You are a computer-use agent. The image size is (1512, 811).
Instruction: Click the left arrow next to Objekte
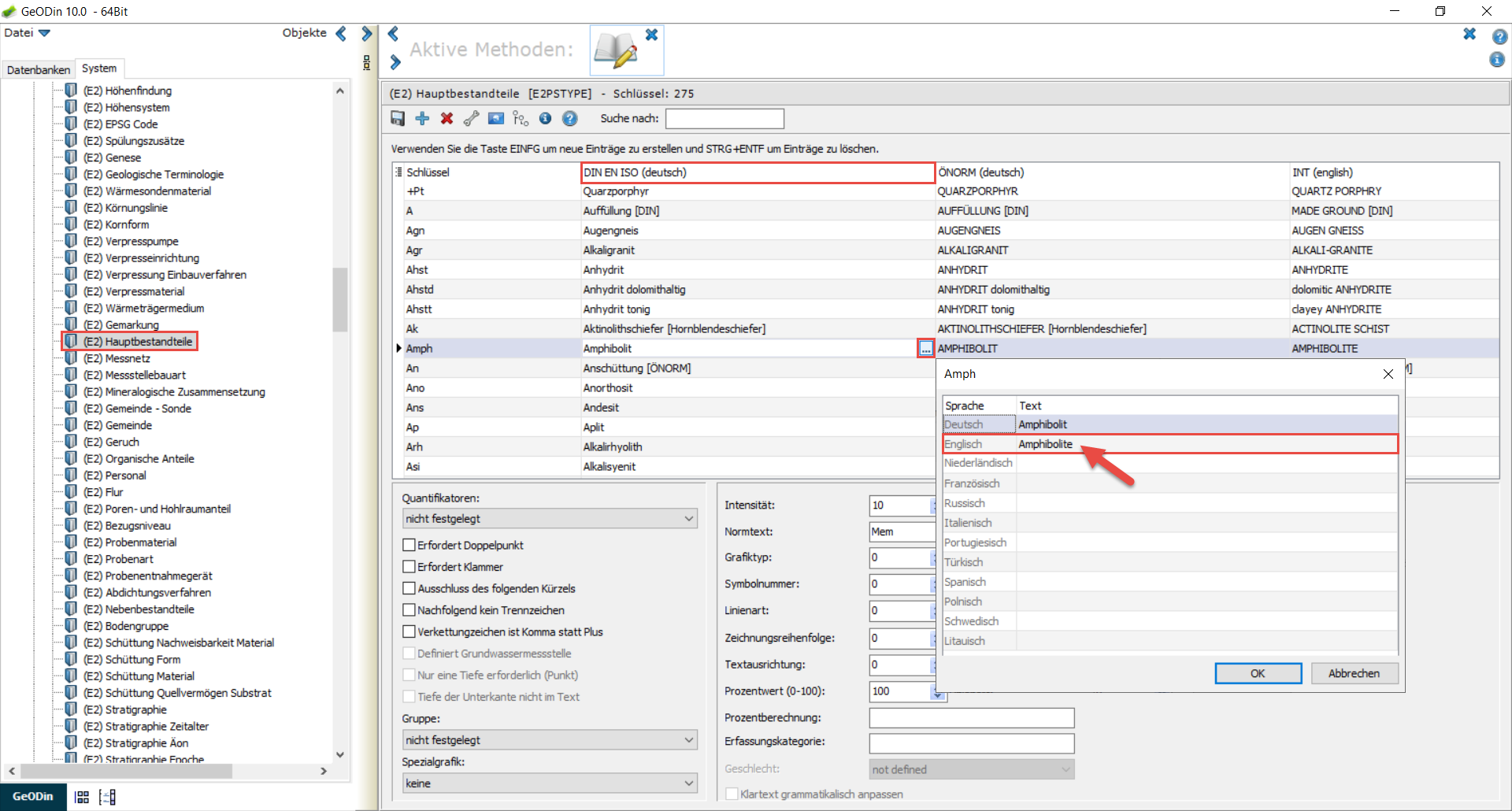pos(341,33)
